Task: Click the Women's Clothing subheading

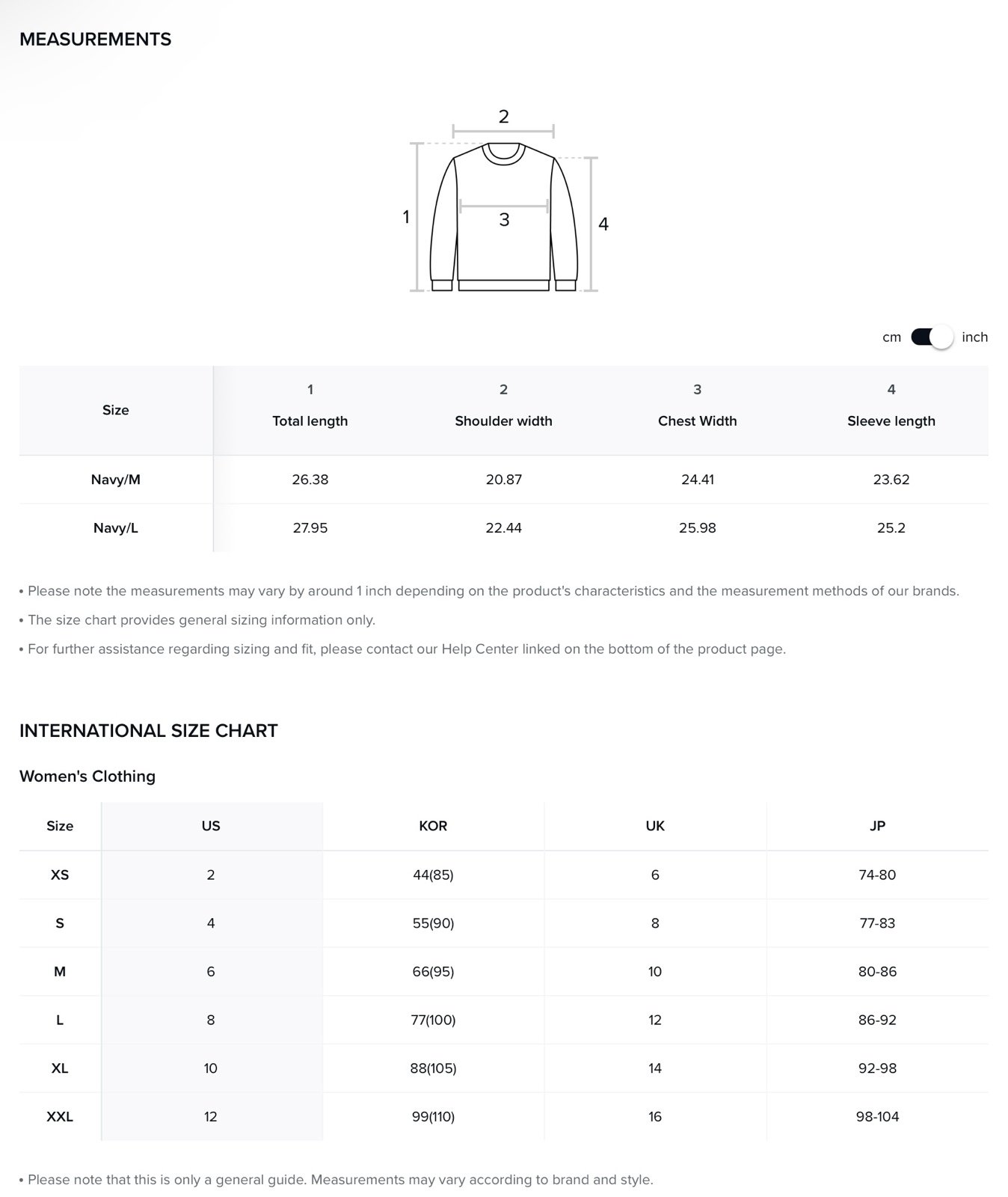Action: tap(87, 777)
